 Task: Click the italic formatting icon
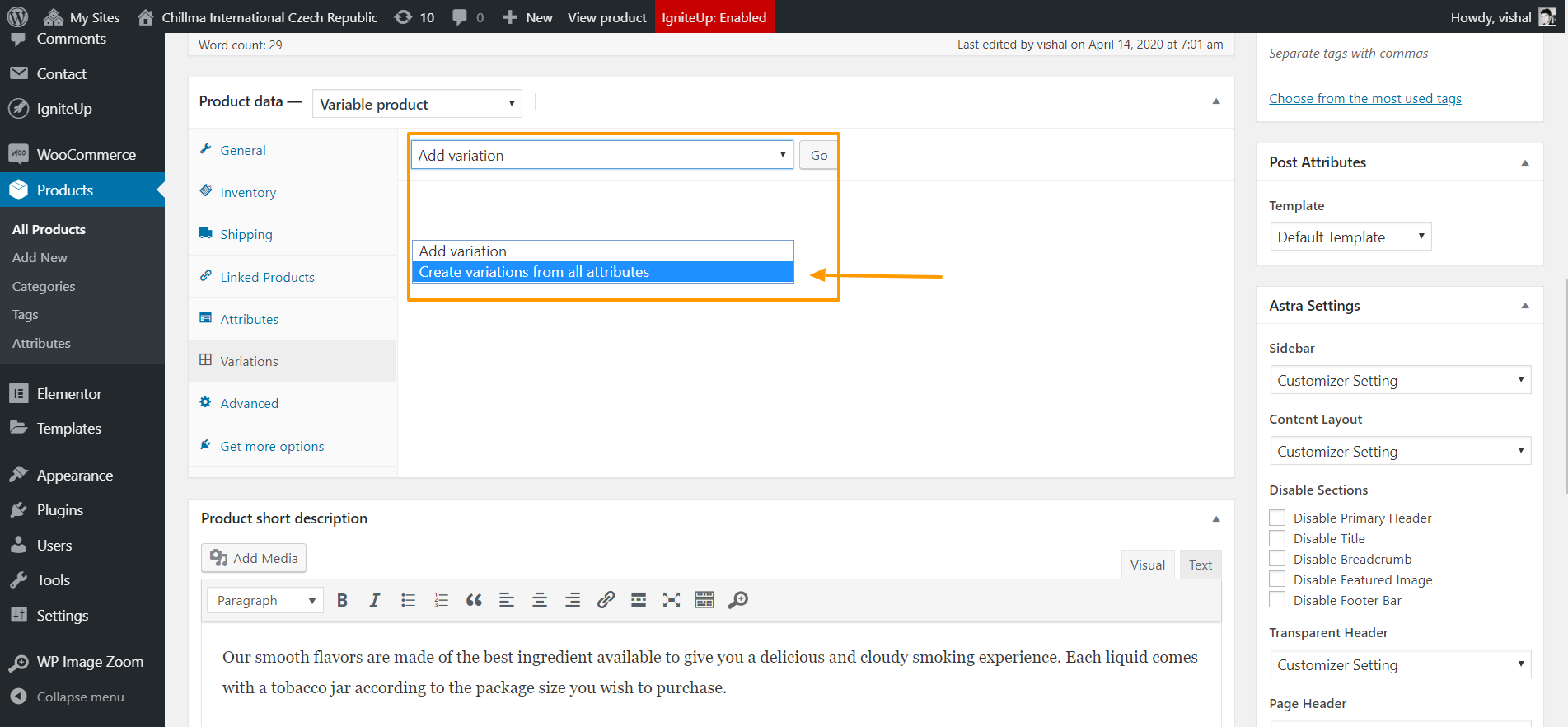(375, 600)
